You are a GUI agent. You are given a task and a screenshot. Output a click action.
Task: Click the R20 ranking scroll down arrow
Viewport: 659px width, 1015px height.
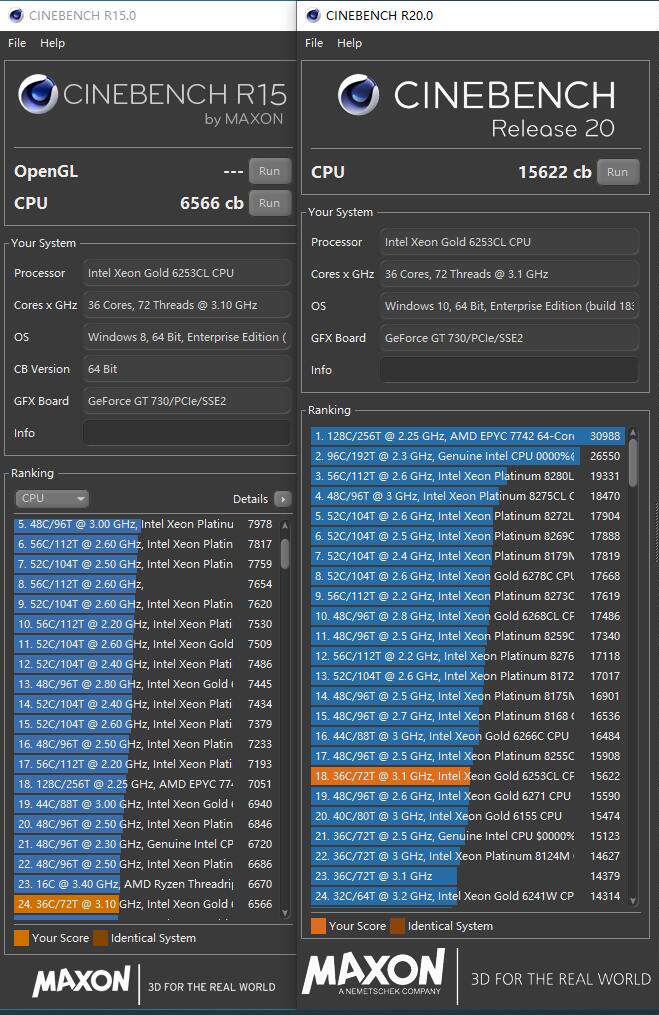click(x=633, y=900)
